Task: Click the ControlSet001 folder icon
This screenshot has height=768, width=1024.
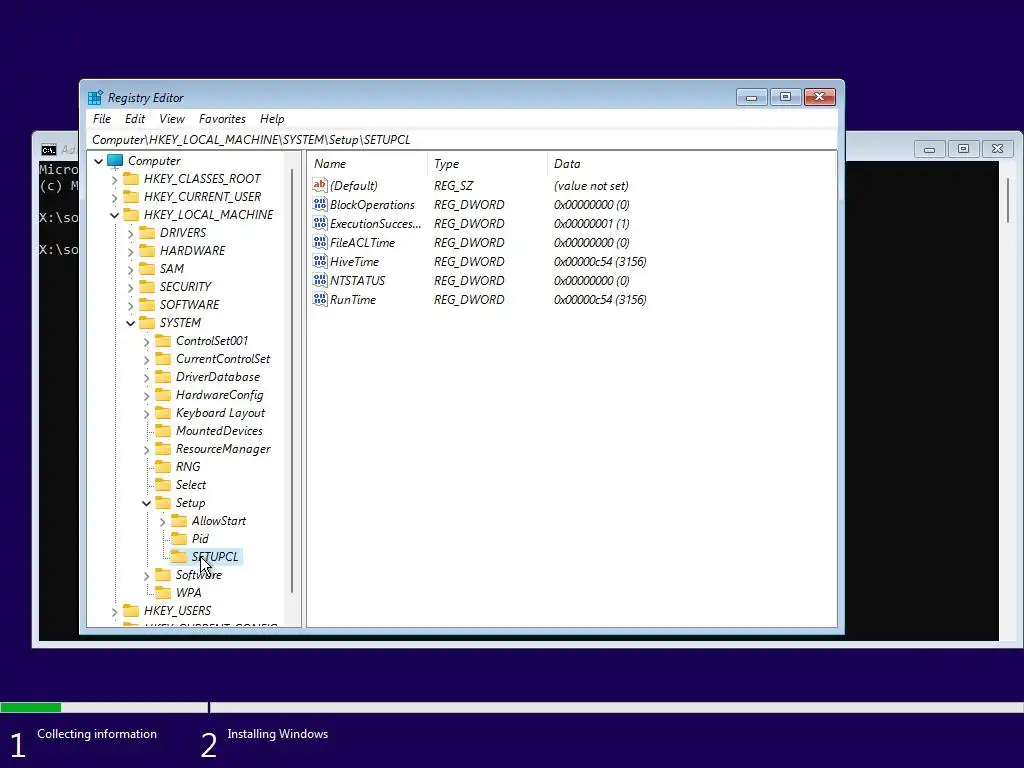Action: coord(163,341)
